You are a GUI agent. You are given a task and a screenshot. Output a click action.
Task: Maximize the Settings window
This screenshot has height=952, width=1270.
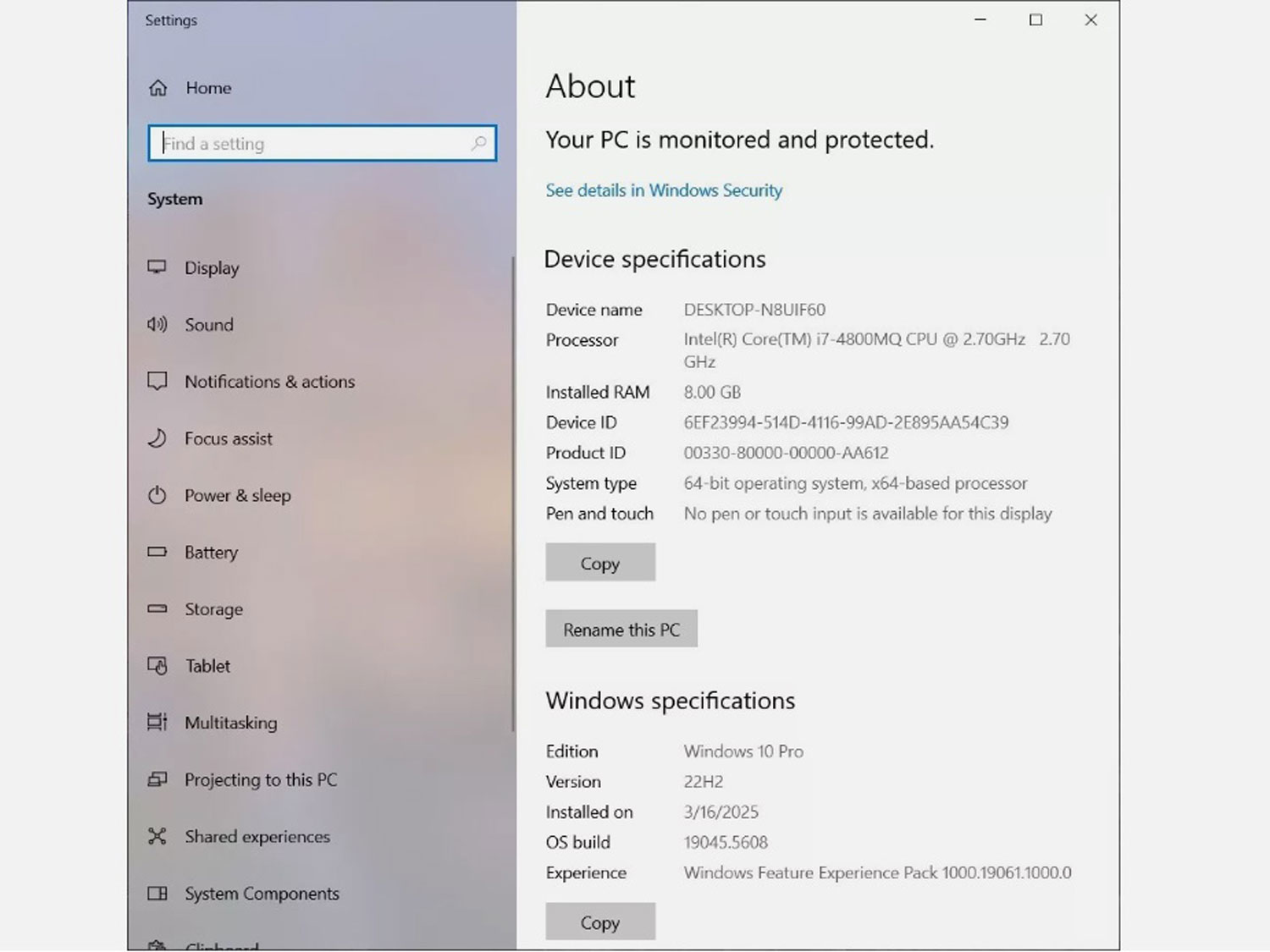[x=1035, y=19]
